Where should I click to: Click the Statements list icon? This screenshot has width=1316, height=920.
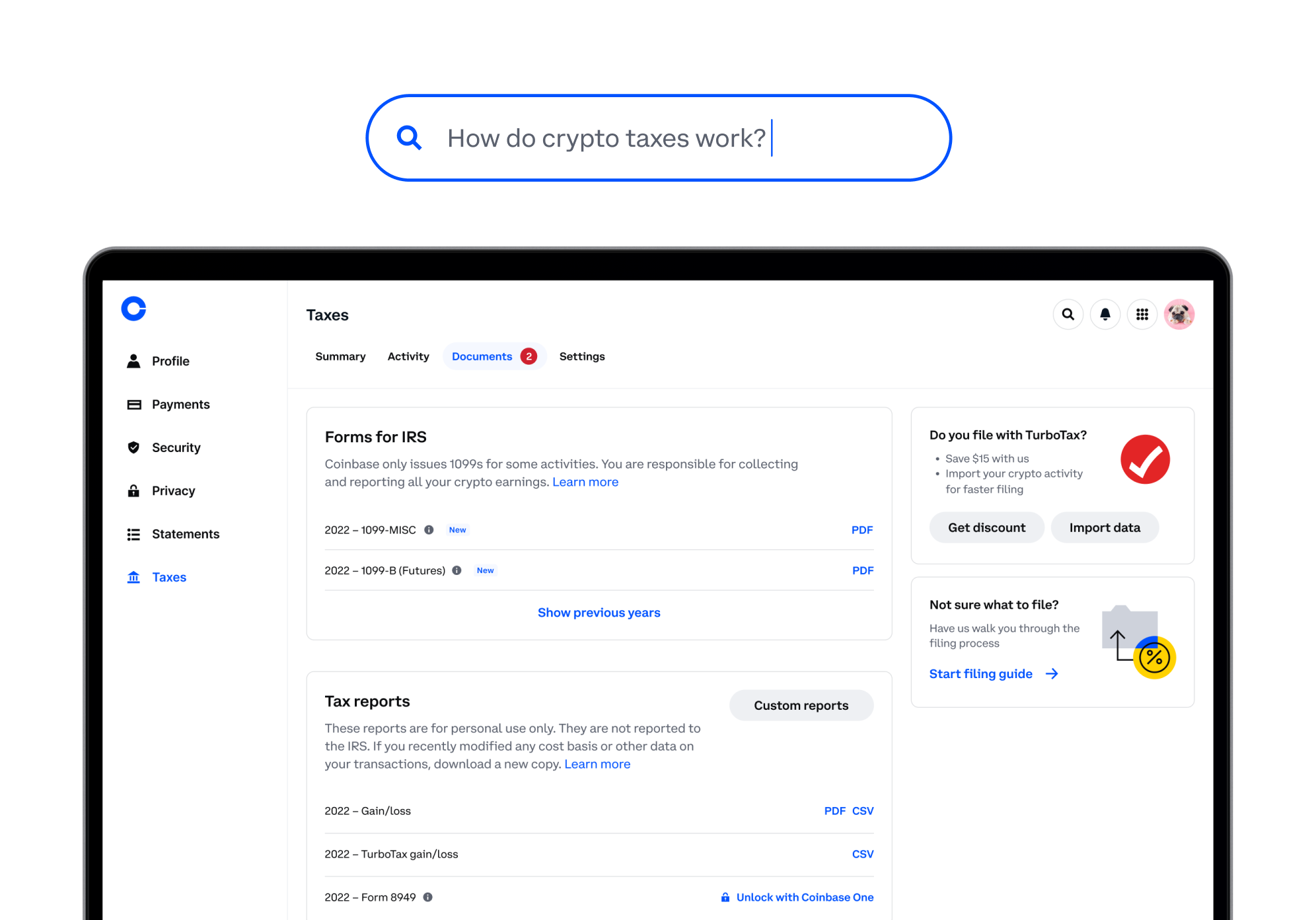[133, 534]
